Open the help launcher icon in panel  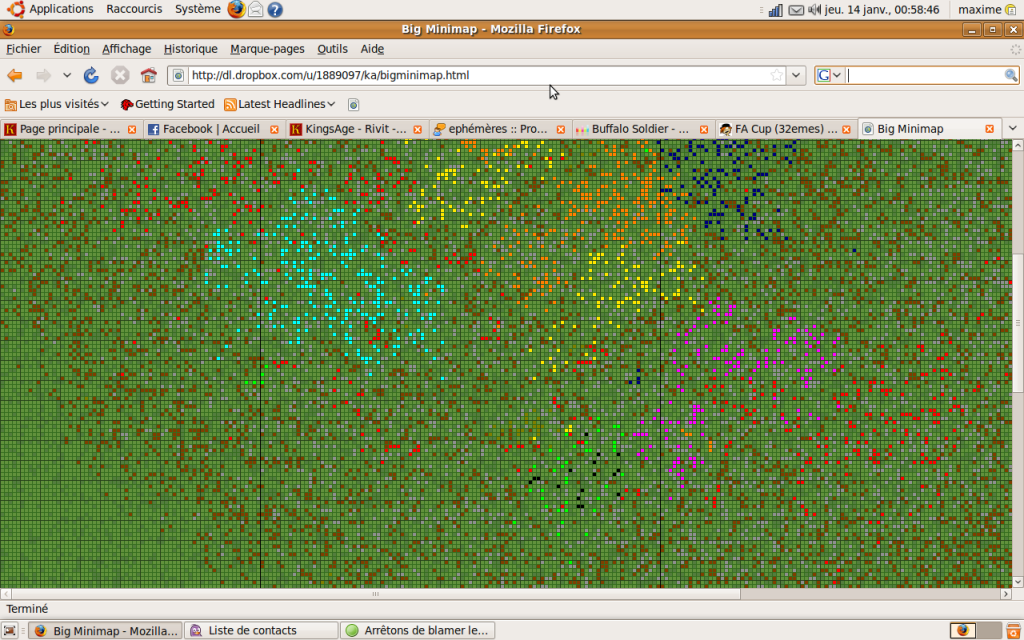276,10
